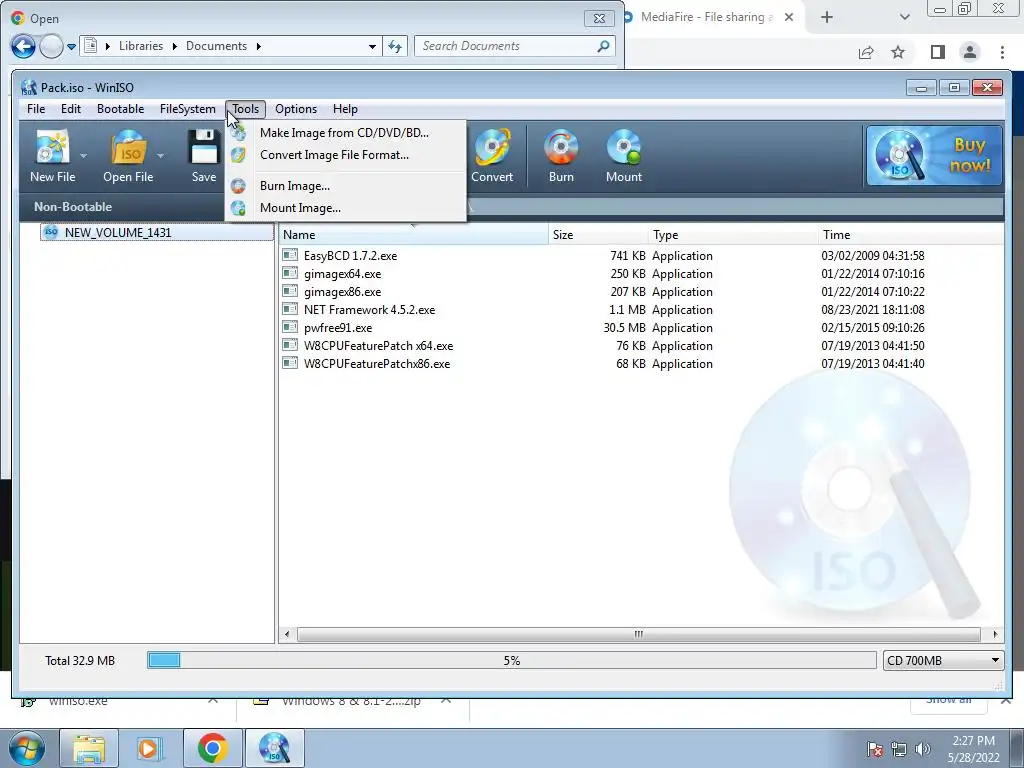Click the Total 32.9 MB status text
This screenshot has height=768, width=1024.
[80, 661]
